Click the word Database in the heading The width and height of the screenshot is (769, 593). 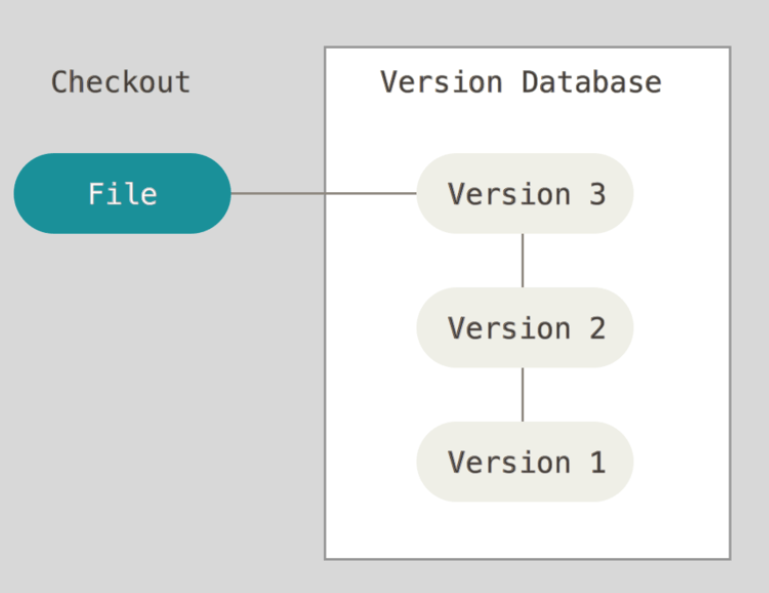(x=591, y=81)
